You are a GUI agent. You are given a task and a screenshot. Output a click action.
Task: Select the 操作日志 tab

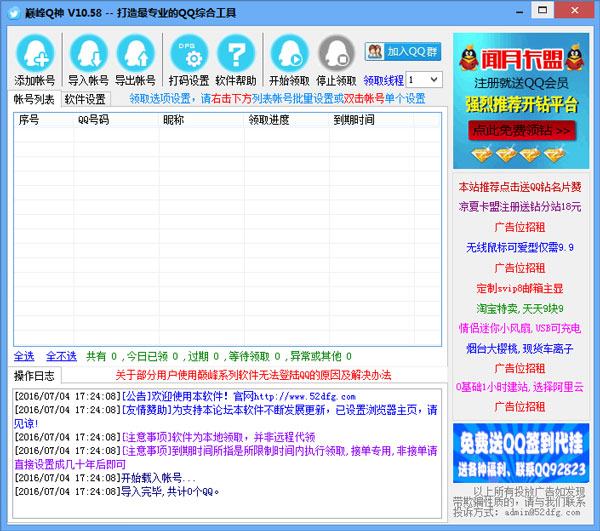[x=37, y=375]
